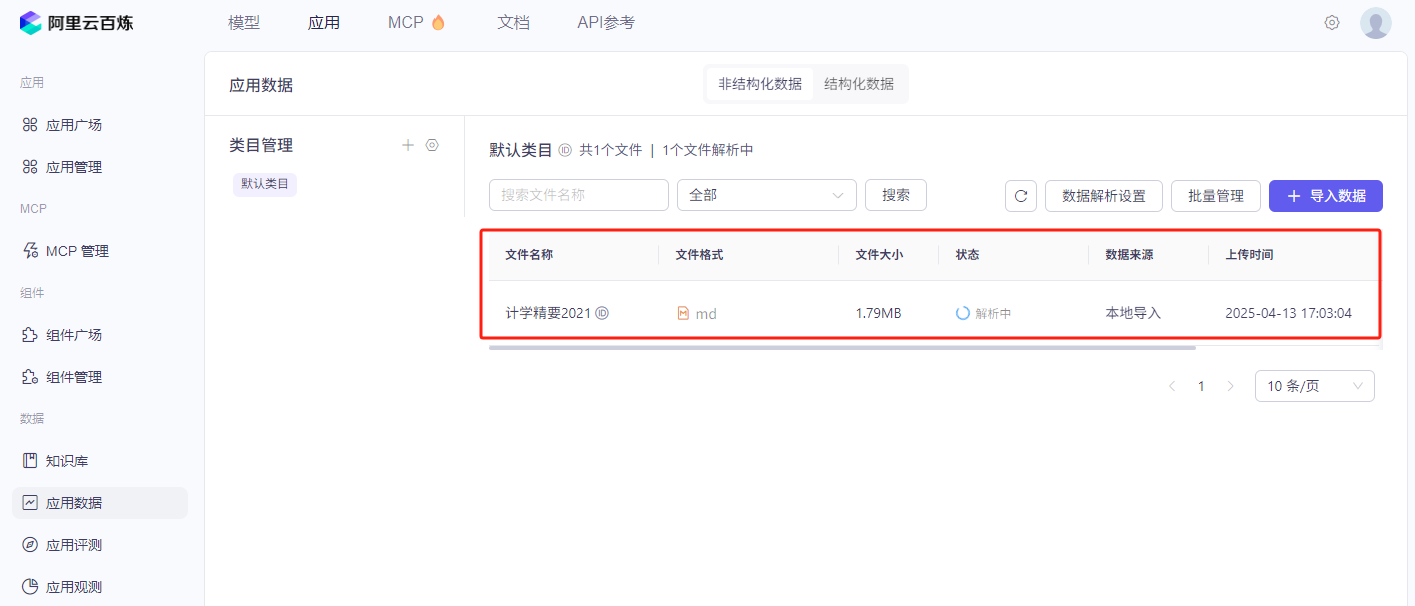
Task: Click the 导入数据 button
Action: 1325,196
